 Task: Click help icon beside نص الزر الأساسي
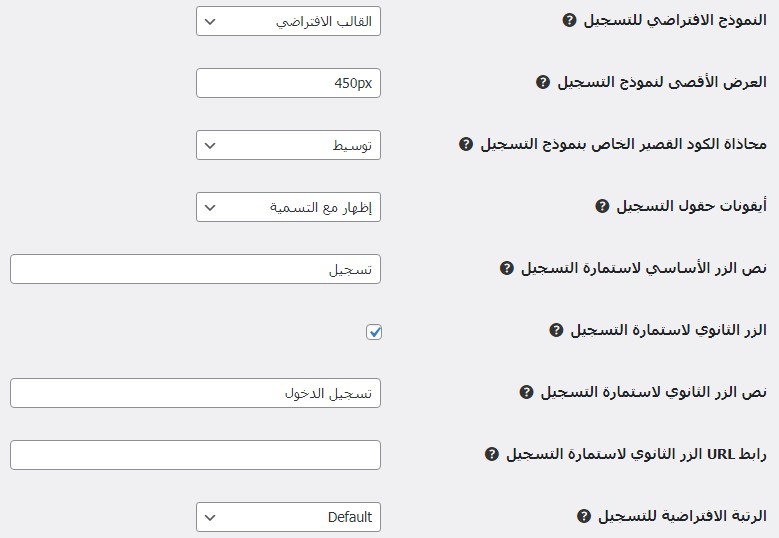507,269
